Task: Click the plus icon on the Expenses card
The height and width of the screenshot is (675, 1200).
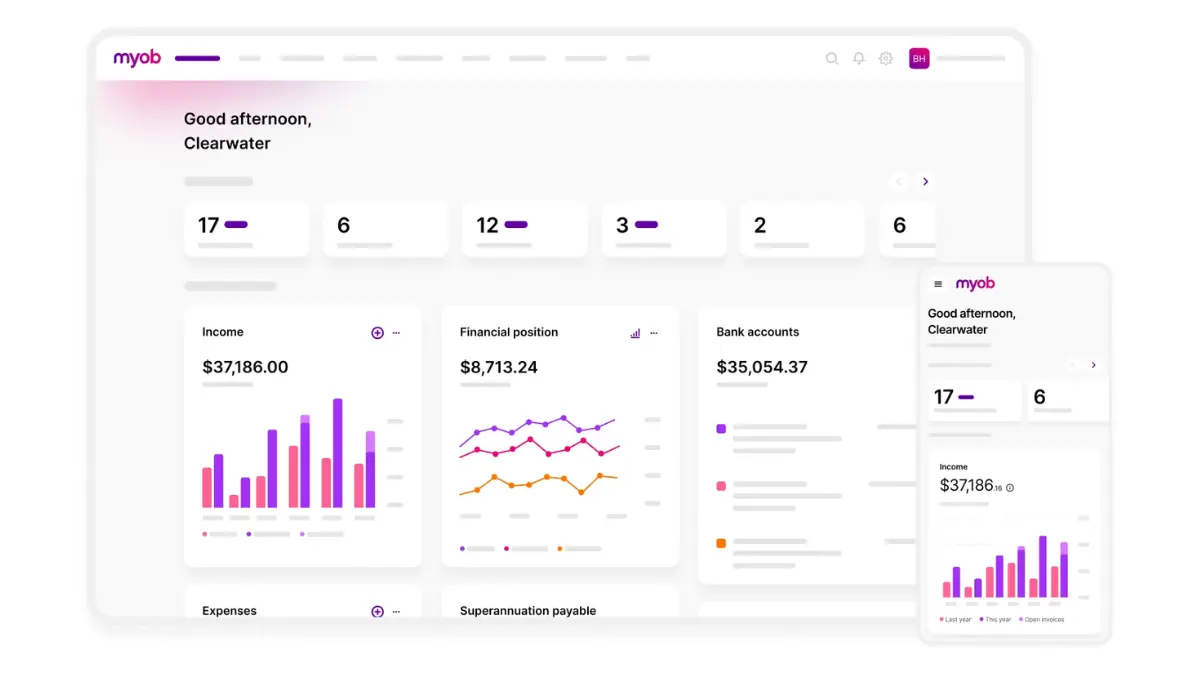Action: [377, 611]
